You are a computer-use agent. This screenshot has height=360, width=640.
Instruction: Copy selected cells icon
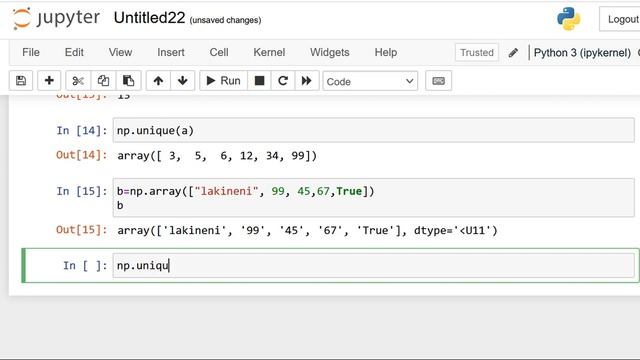click(103, 81)
